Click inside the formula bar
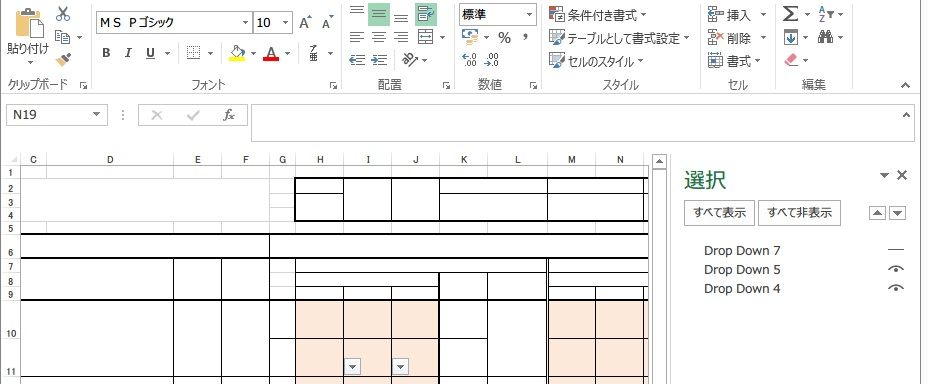The height and width of the screenshot is (388, 928). click(582, 123)
